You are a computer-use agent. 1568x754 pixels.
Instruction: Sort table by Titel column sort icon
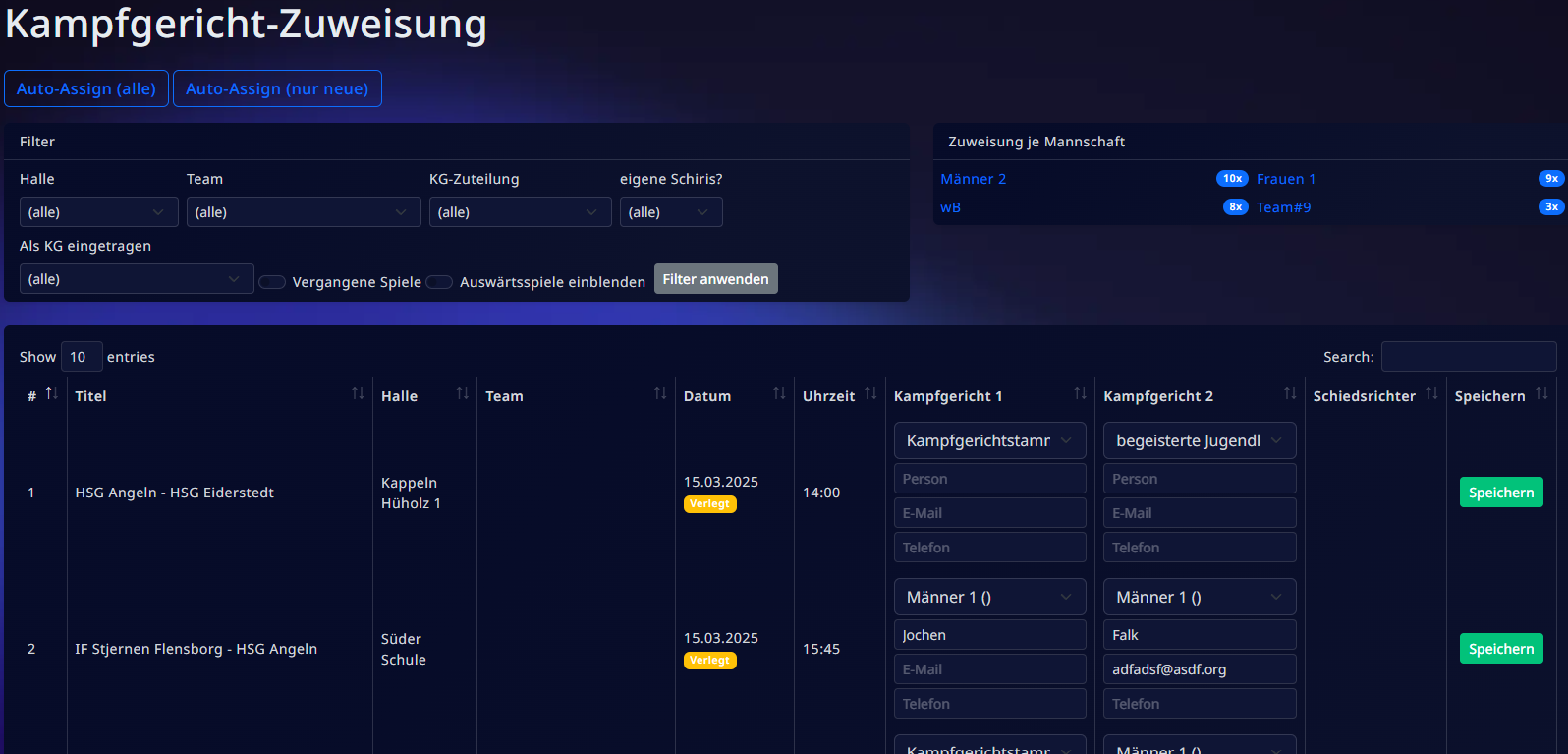coord(358,394)
